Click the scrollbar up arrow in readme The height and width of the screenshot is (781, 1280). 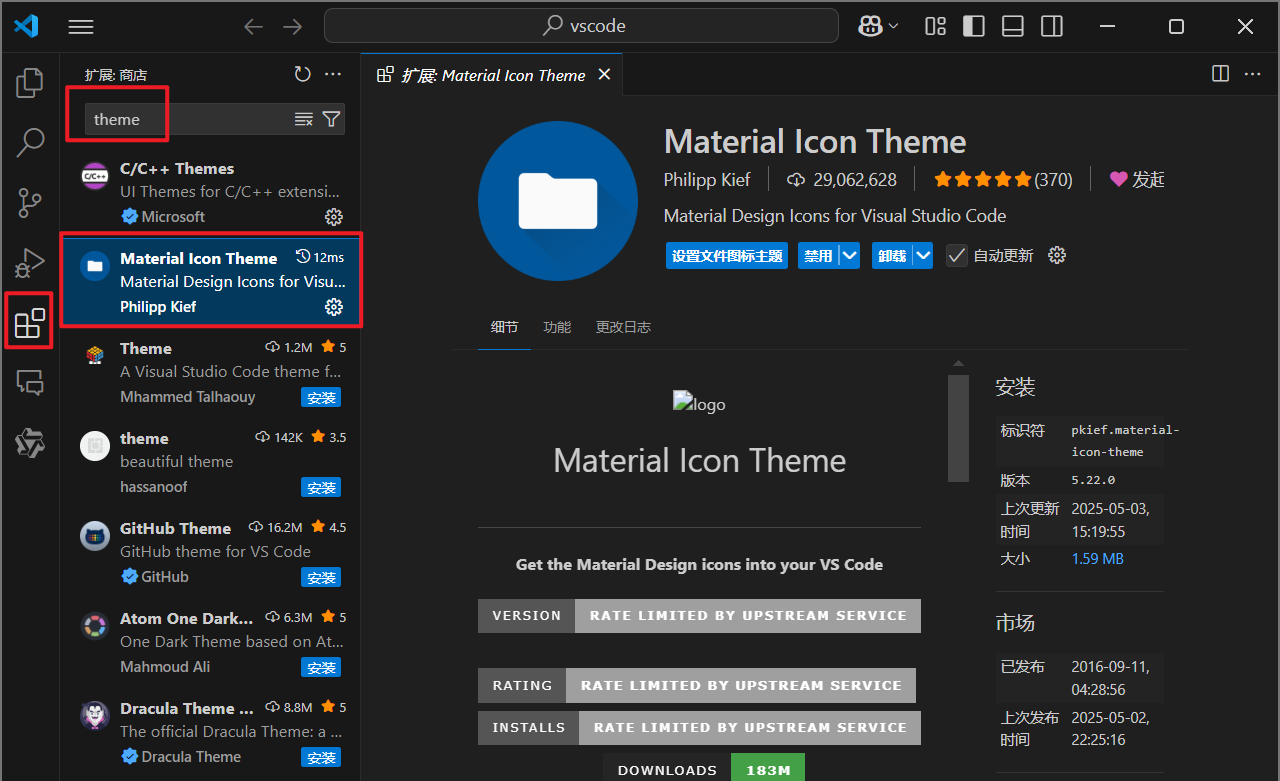(x=958, y=363)
